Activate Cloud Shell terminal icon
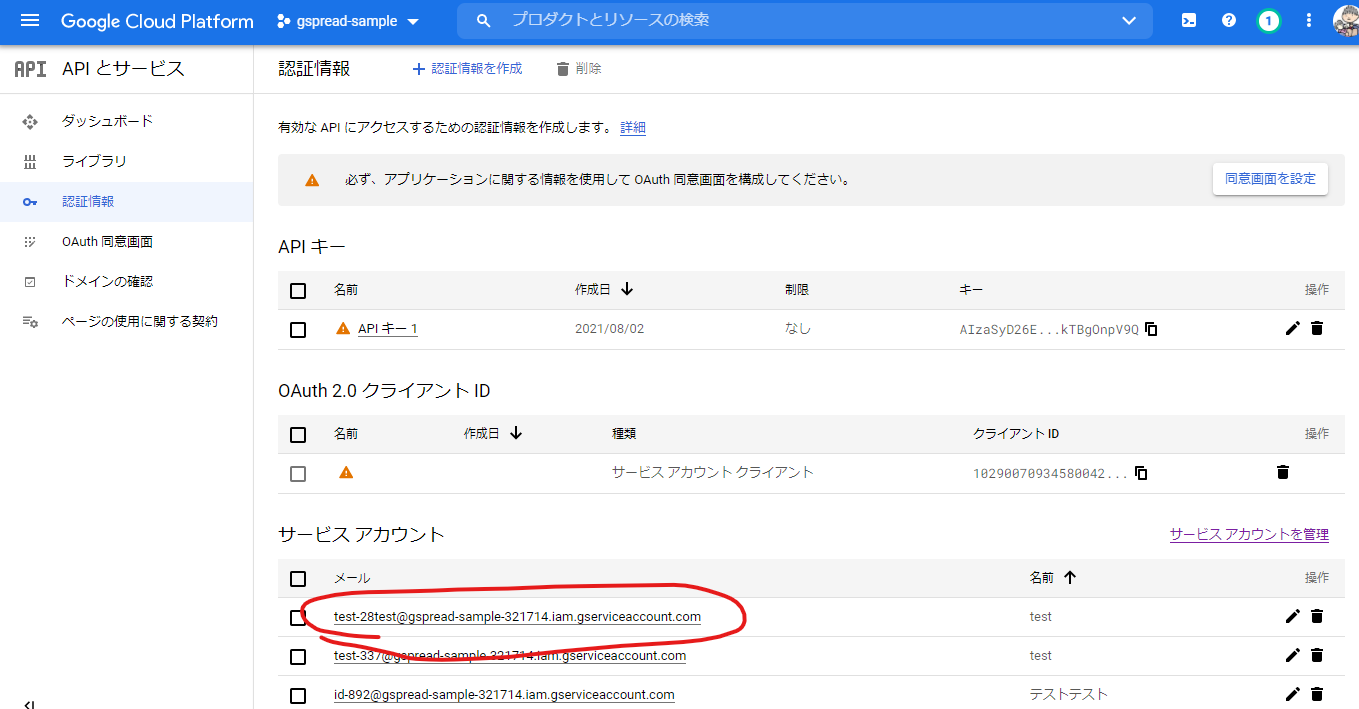This screenshot has height=709, width=1359. pyautogui.click(x=1189, y=21)
